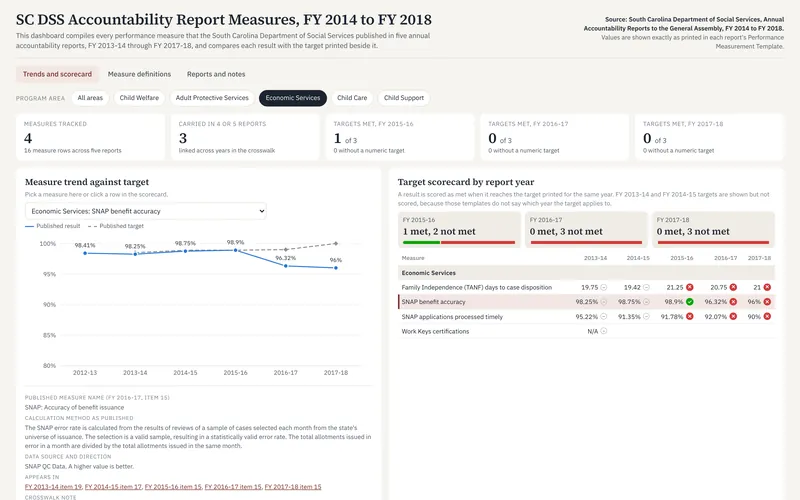800x500 pixels.
Task: Click the Published target legend entry
Action: (x=116, y=226)
